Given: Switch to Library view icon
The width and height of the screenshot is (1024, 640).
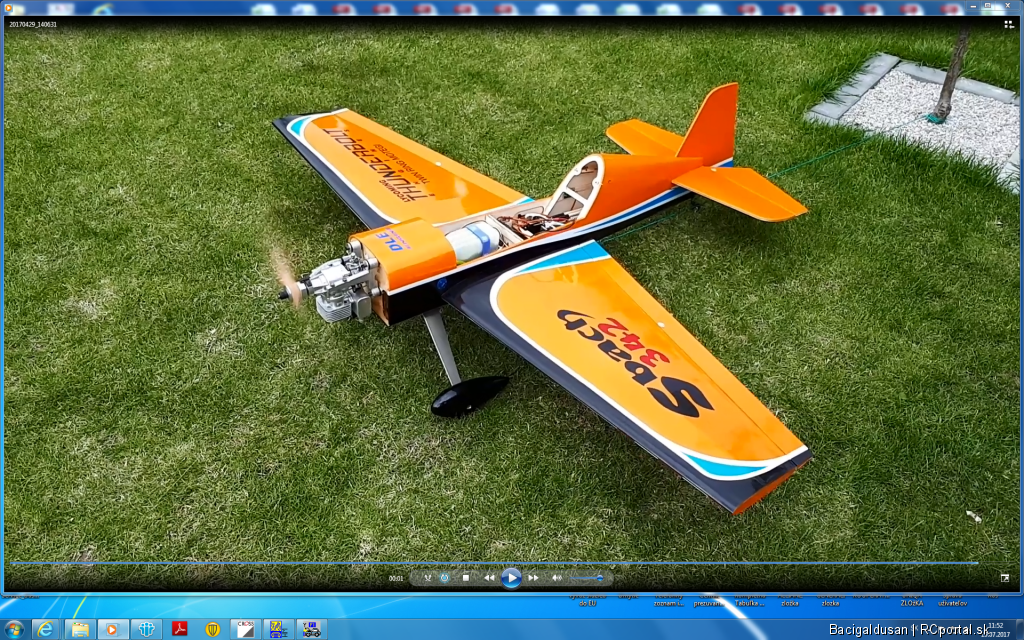Looking at the screenshot, I should click(1009, 24).
